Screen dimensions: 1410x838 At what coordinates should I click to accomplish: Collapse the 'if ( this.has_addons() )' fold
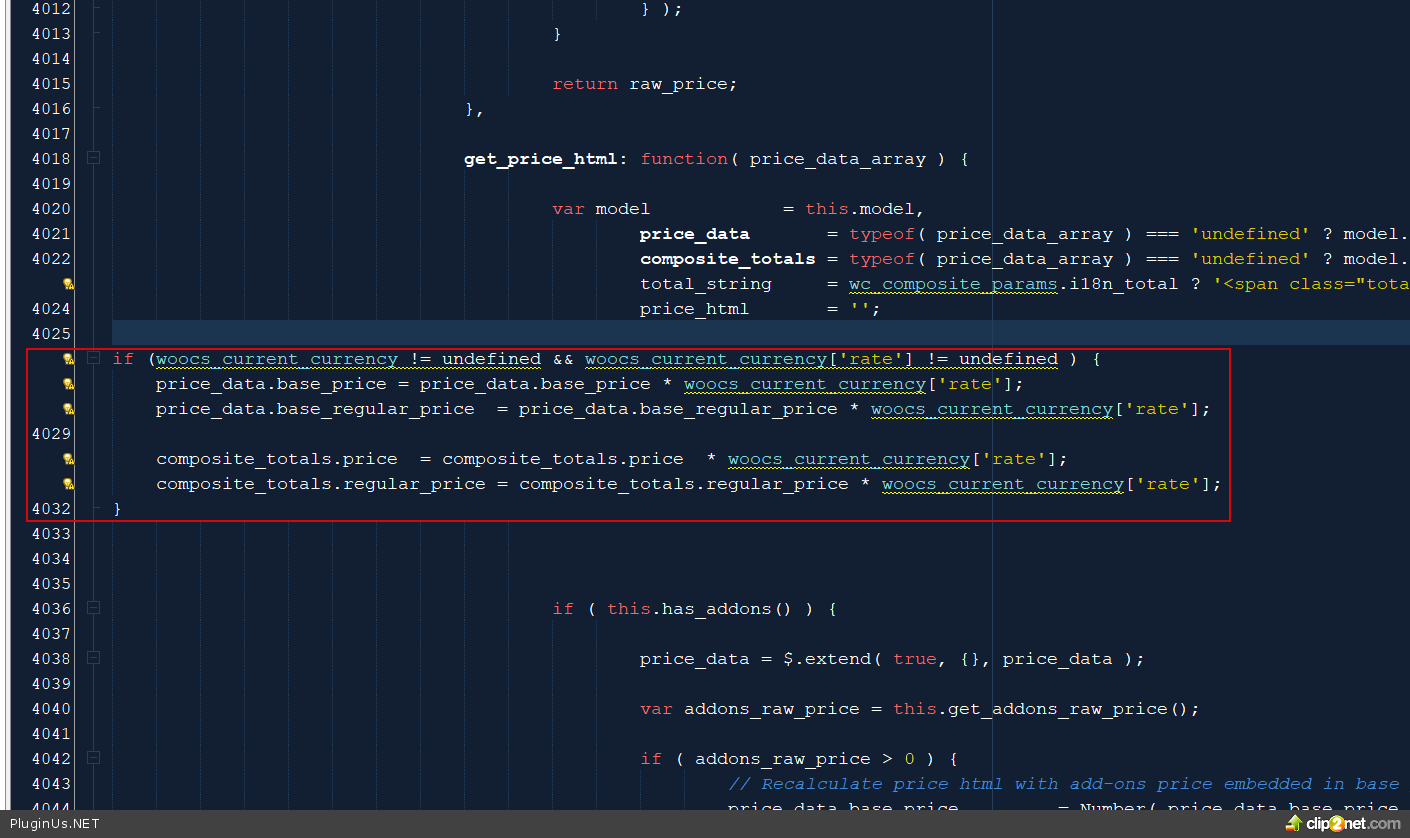click(x=93, y=608)
